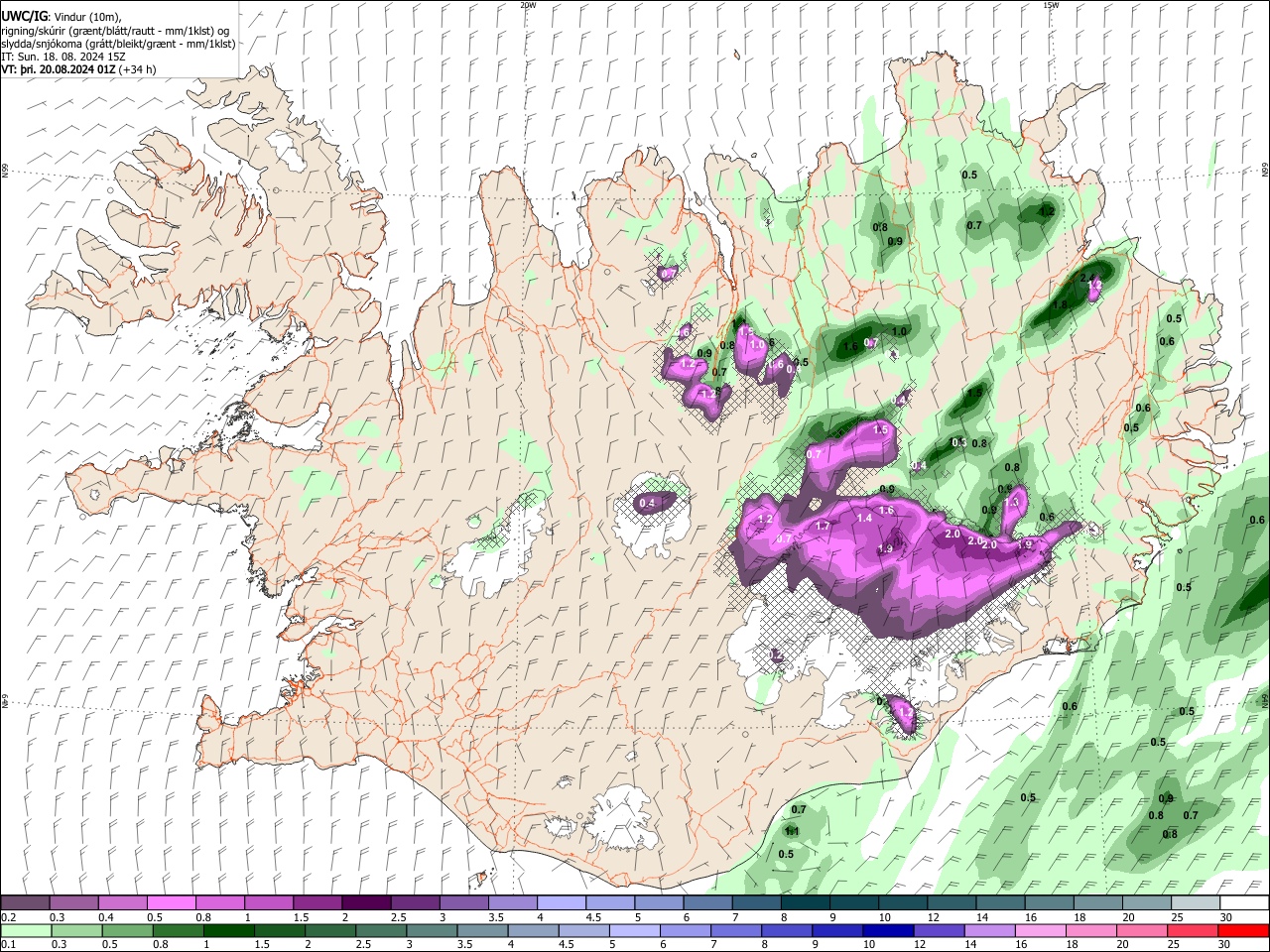This screenshot has width=1270, height=952.
Task: Click the '1.4' snow value on the glacier
Action: point(864,518)
